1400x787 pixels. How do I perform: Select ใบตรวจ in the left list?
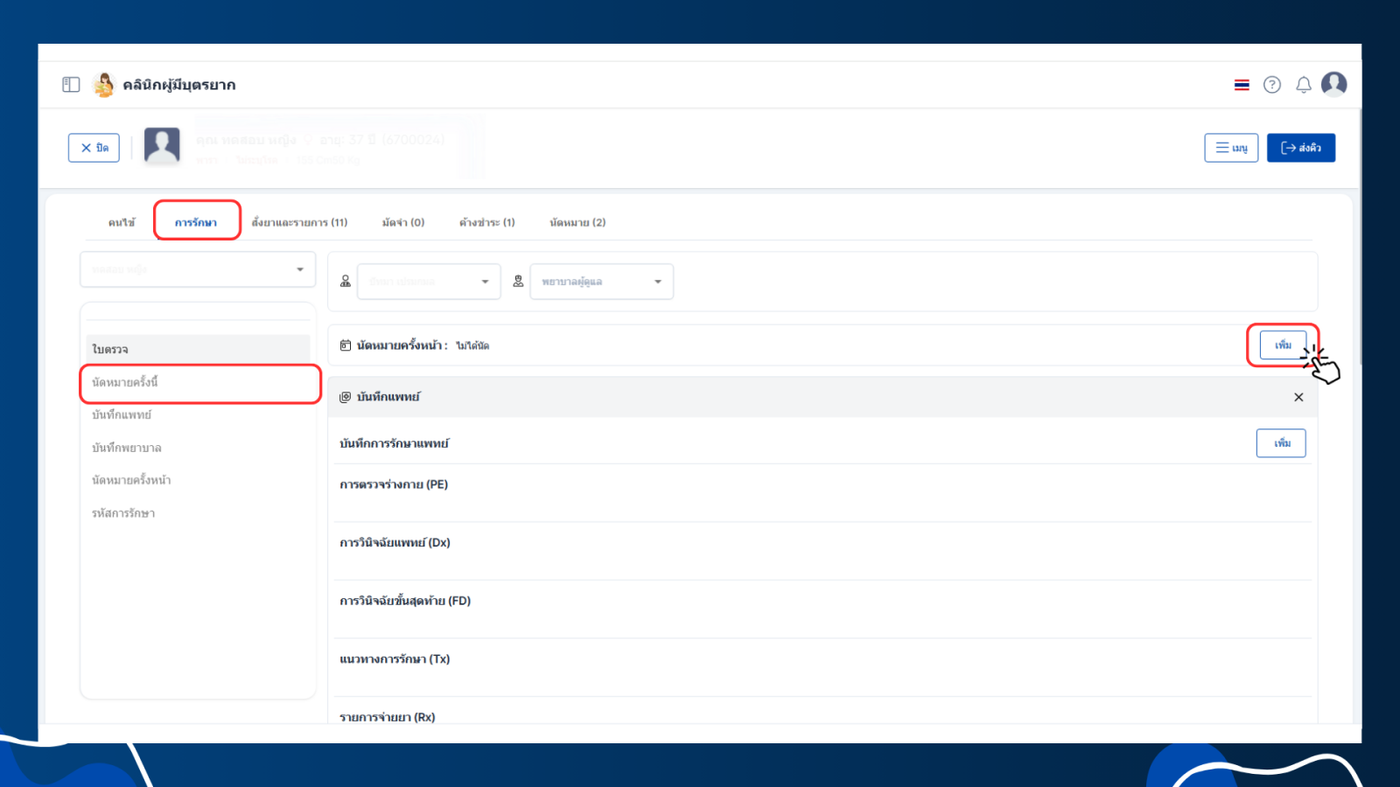198,350
